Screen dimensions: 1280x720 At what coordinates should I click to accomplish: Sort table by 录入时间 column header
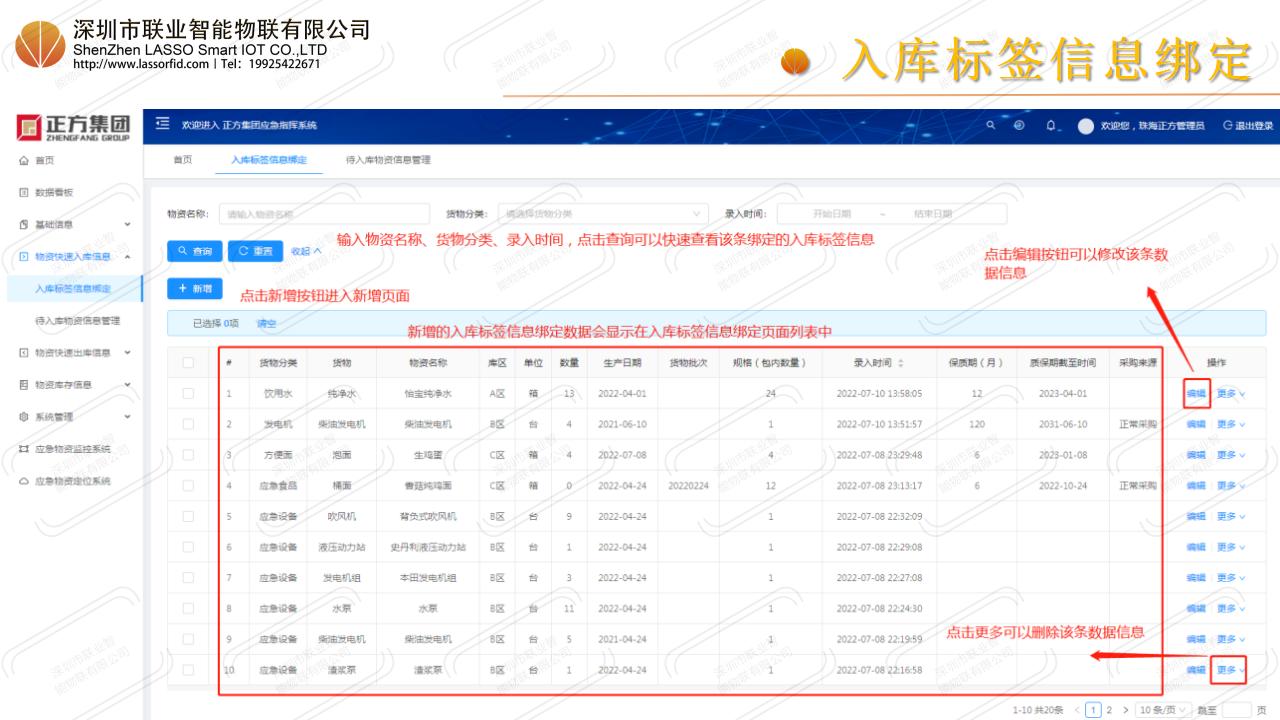click(x=872, y=362)
